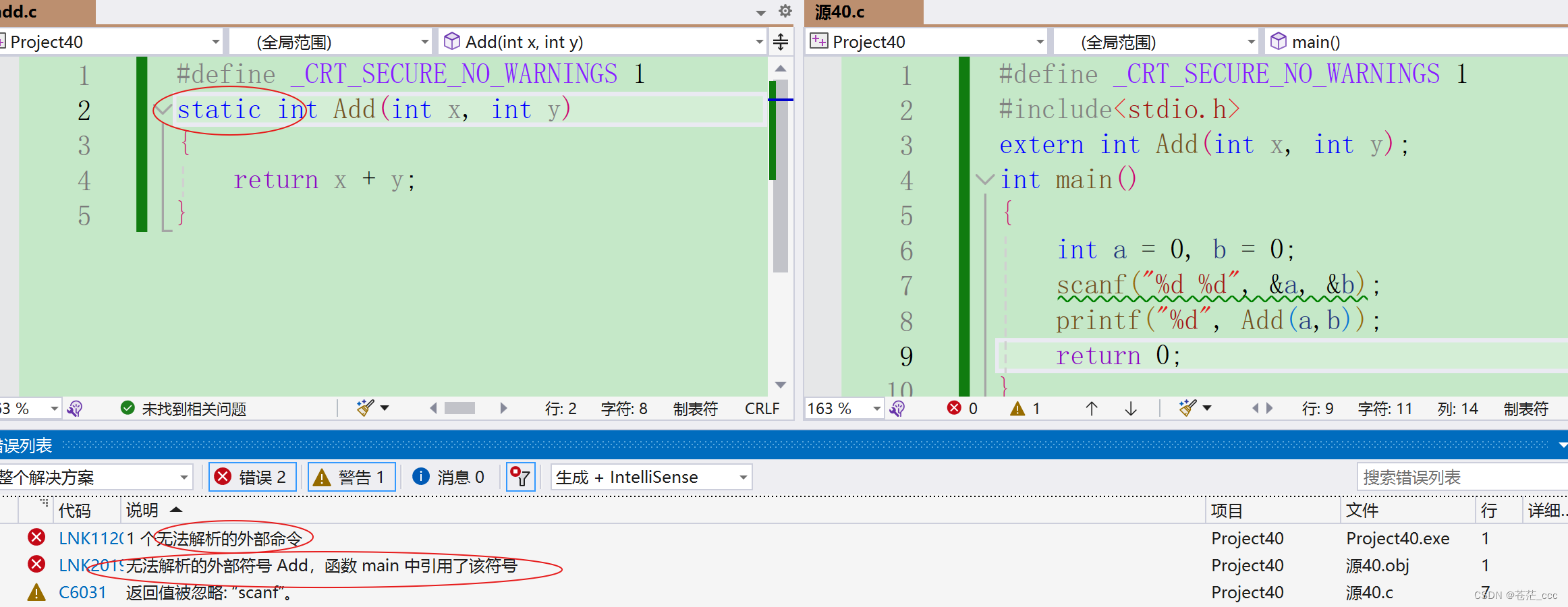Click the warning icon on C6031 row

coord(36,592)
